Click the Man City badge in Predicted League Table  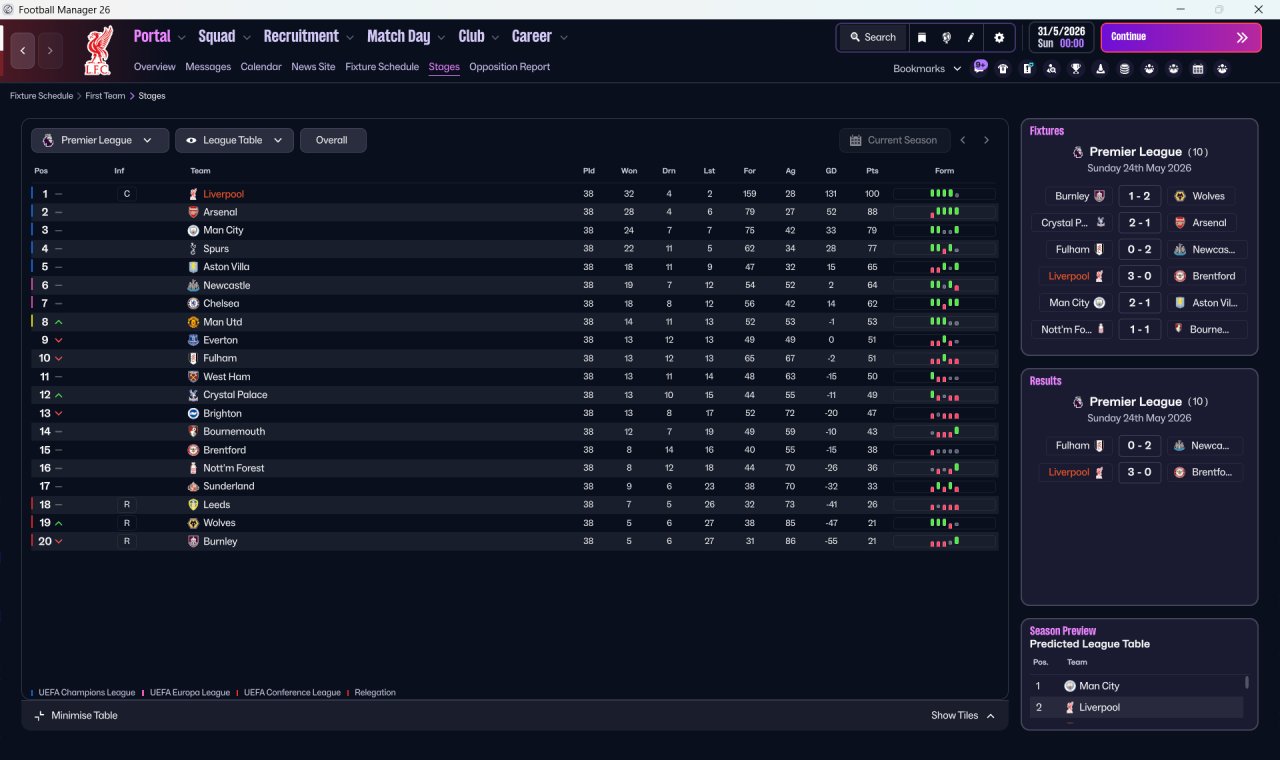point(1070,686)
